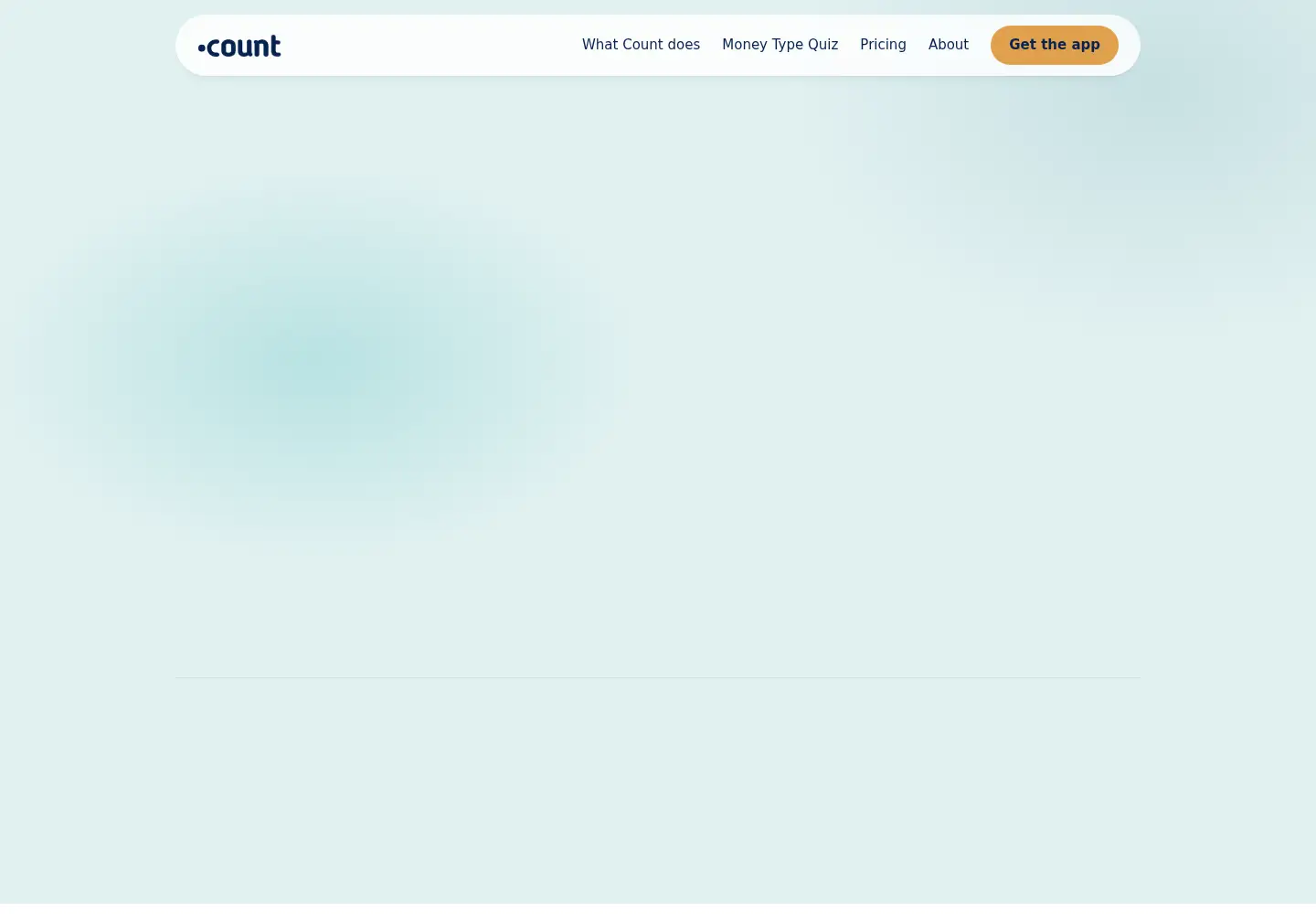Open the Pricing page

(x=883, y=45)
